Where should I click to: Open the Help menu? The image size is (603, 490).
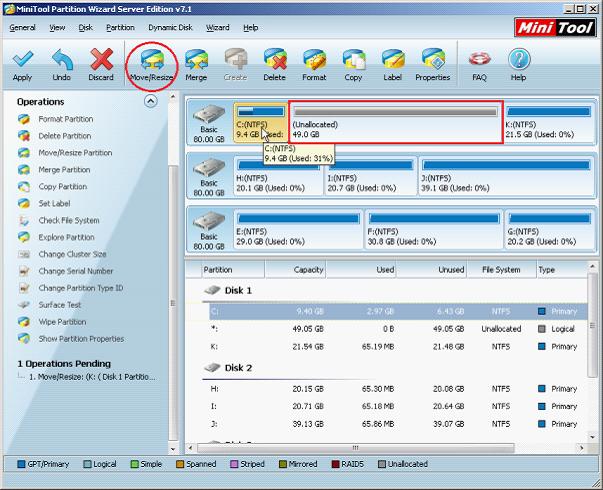(251, 28)
